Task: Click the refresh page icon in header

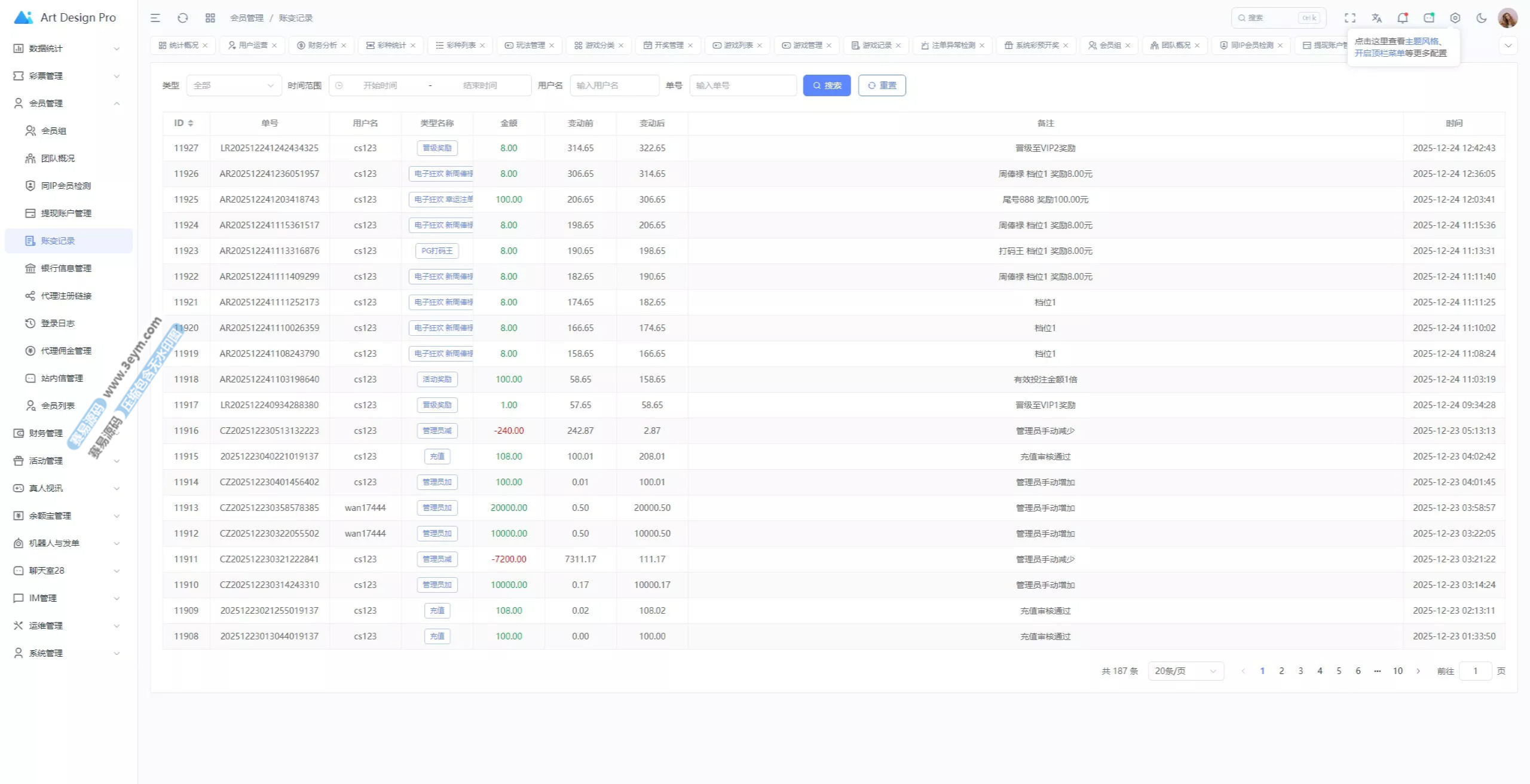Action: (x=183, y=18)
